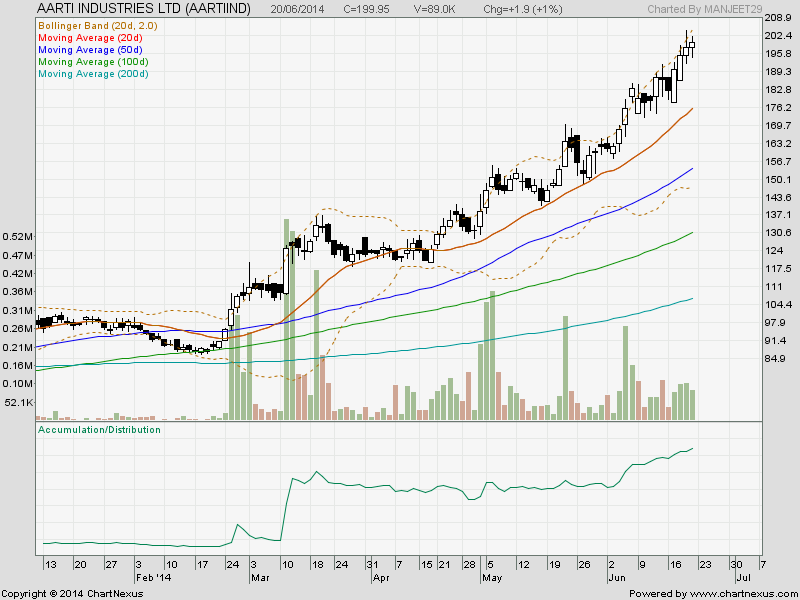Click the Accumulation/Distribution panel label
The height and width of the screenshot is (600, 800).
99,430
